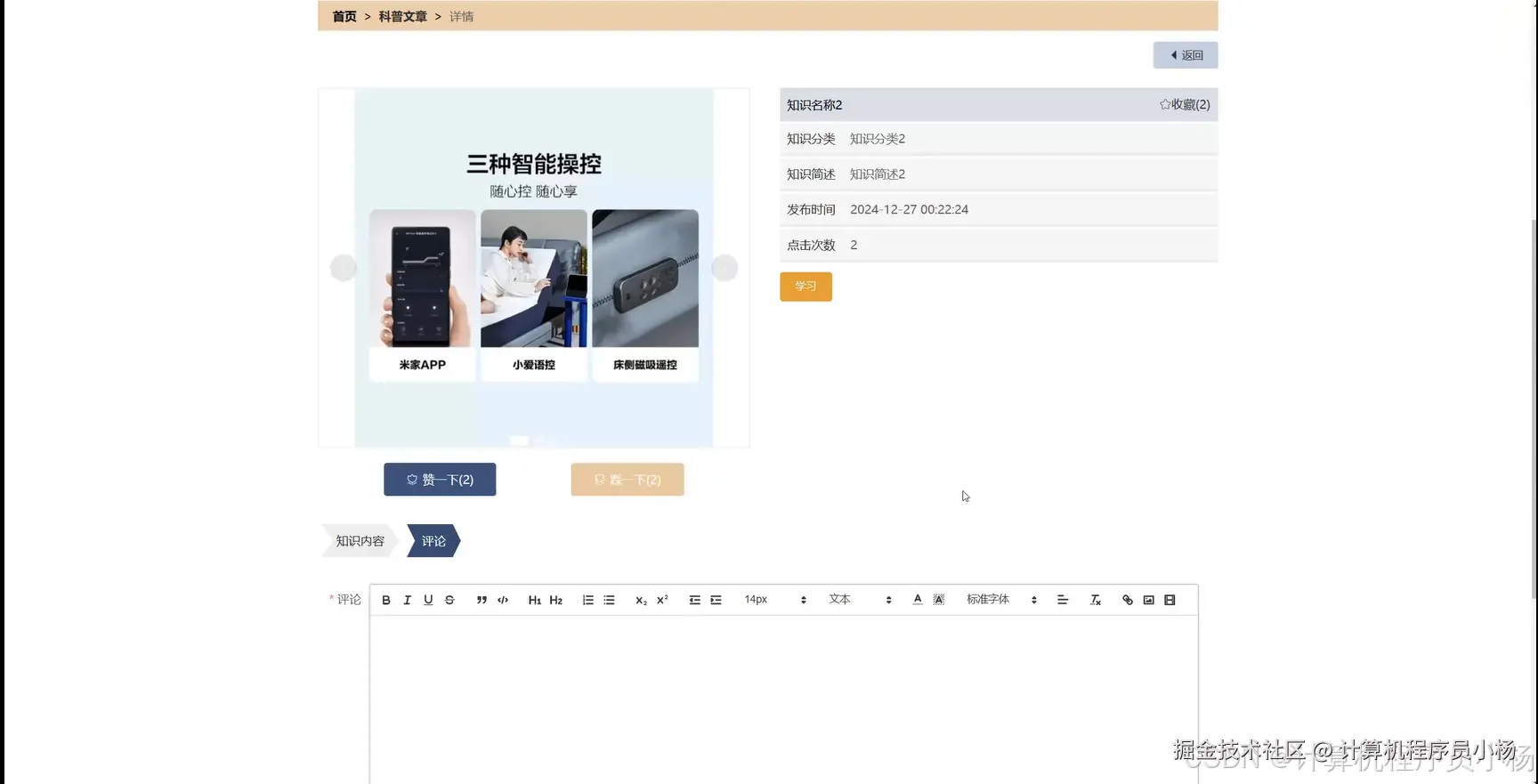Open the 文本 text style dropdown
1538x784 pixels.
pyautogui.click(x=860, y=600)
